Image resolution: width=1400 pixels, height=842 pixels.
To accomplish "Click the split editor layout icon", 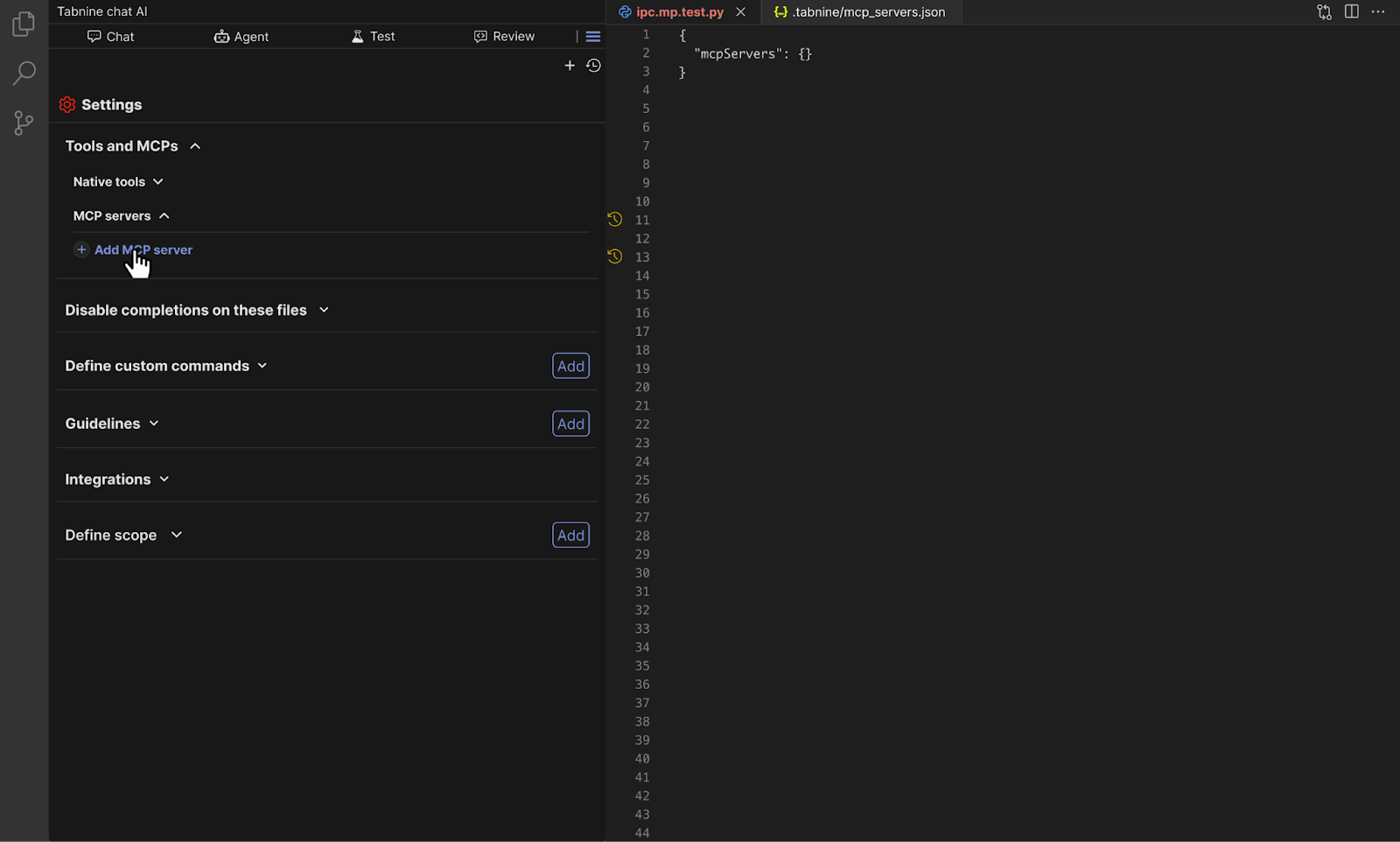I will 1351,12.
